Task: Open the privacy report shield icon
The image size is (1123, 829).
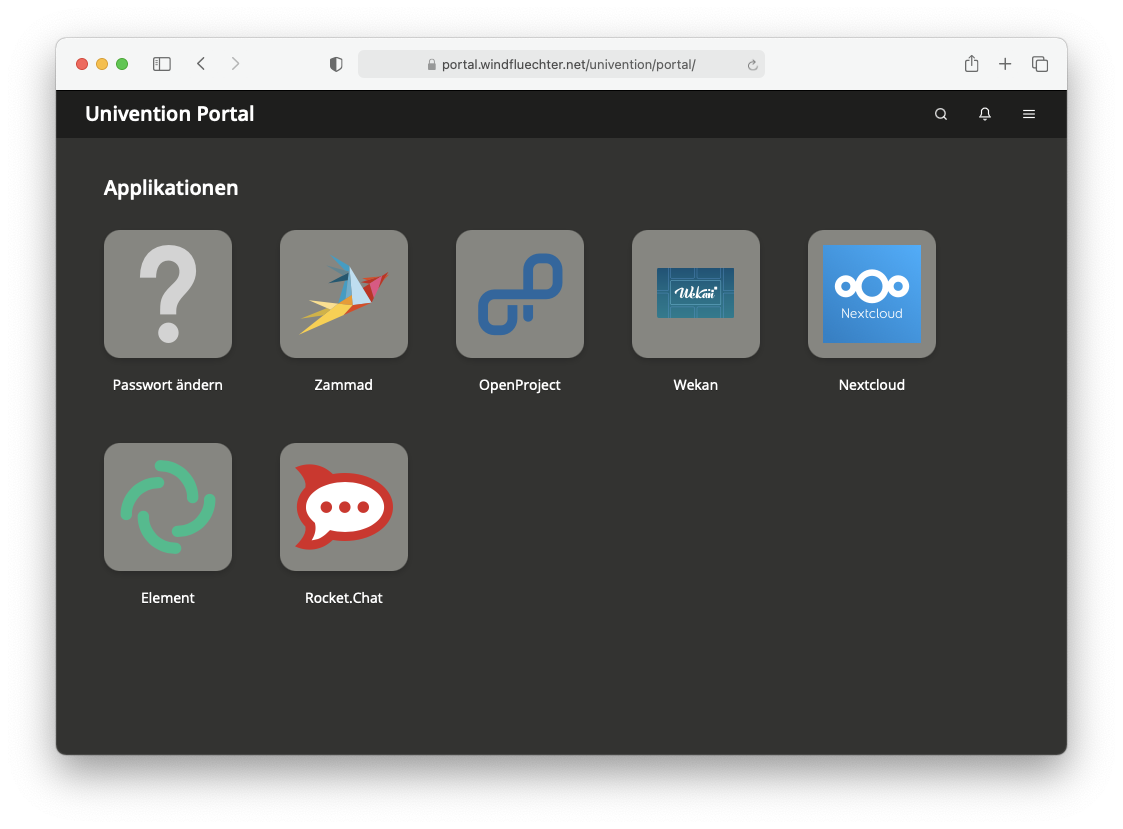Action: (336, 64)
